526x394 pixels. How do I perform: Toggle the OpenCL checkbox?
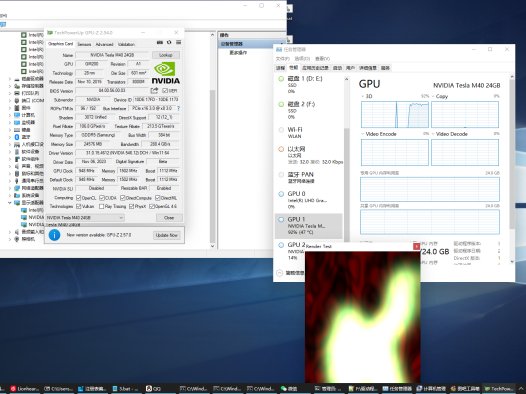[78, 198]
